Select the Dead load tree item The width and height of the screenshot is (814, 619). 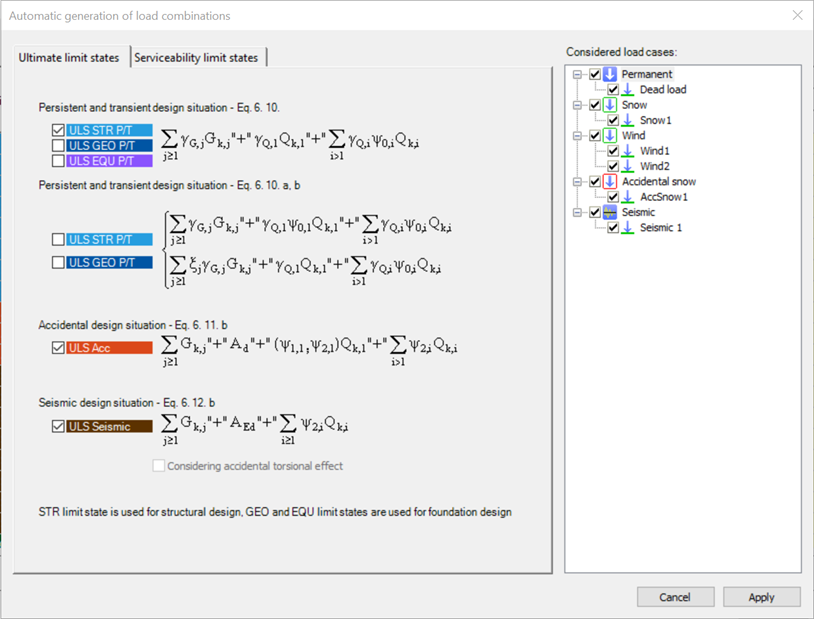pos(663,90)
